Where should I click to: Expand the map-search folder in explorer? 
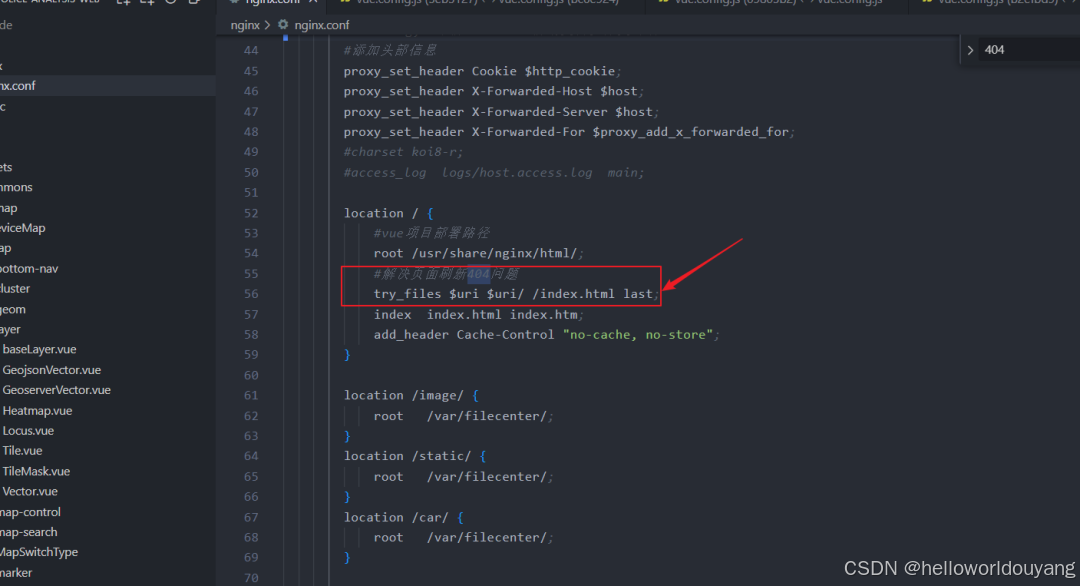29,532
